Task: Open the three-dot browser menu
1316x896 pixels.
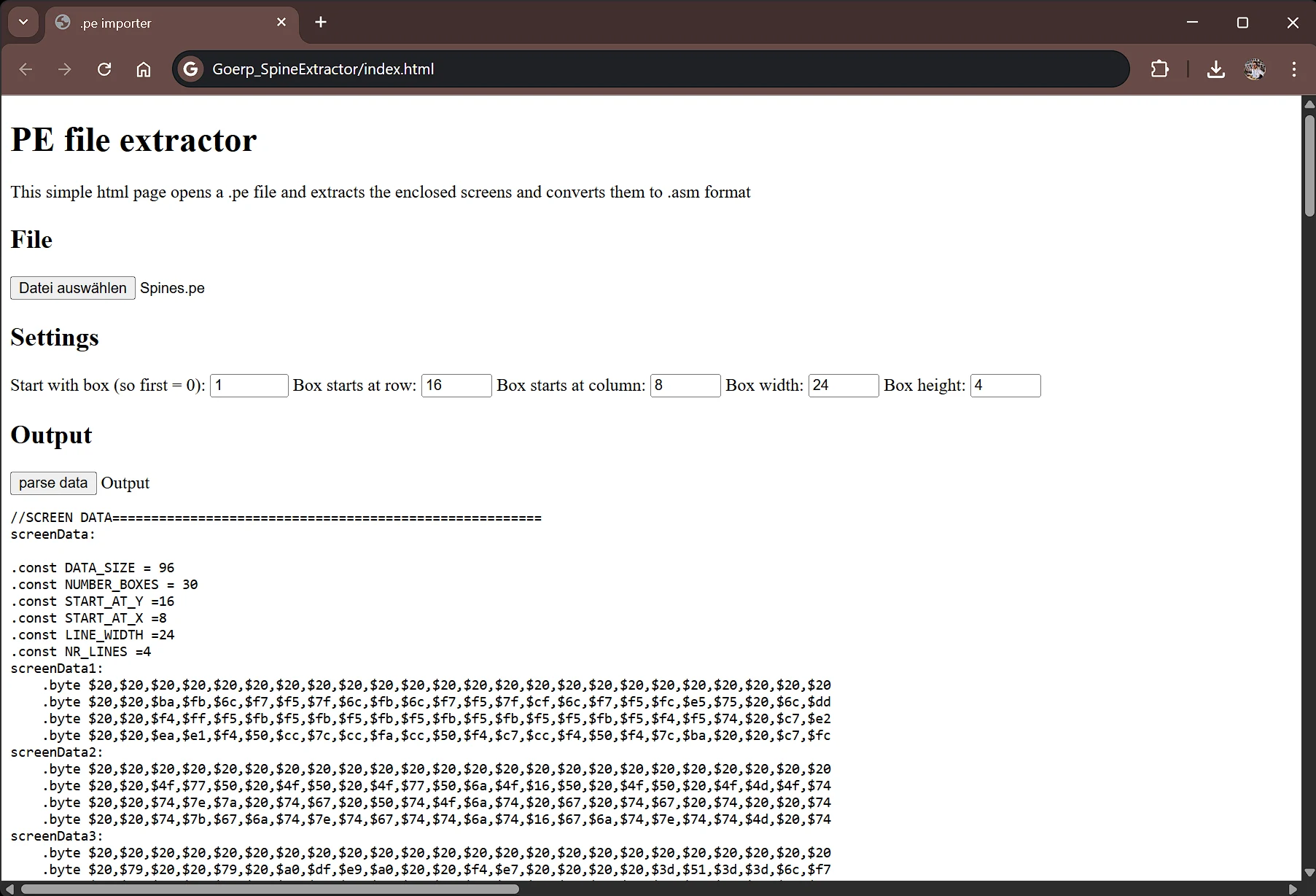Action: click(1294, 69)
